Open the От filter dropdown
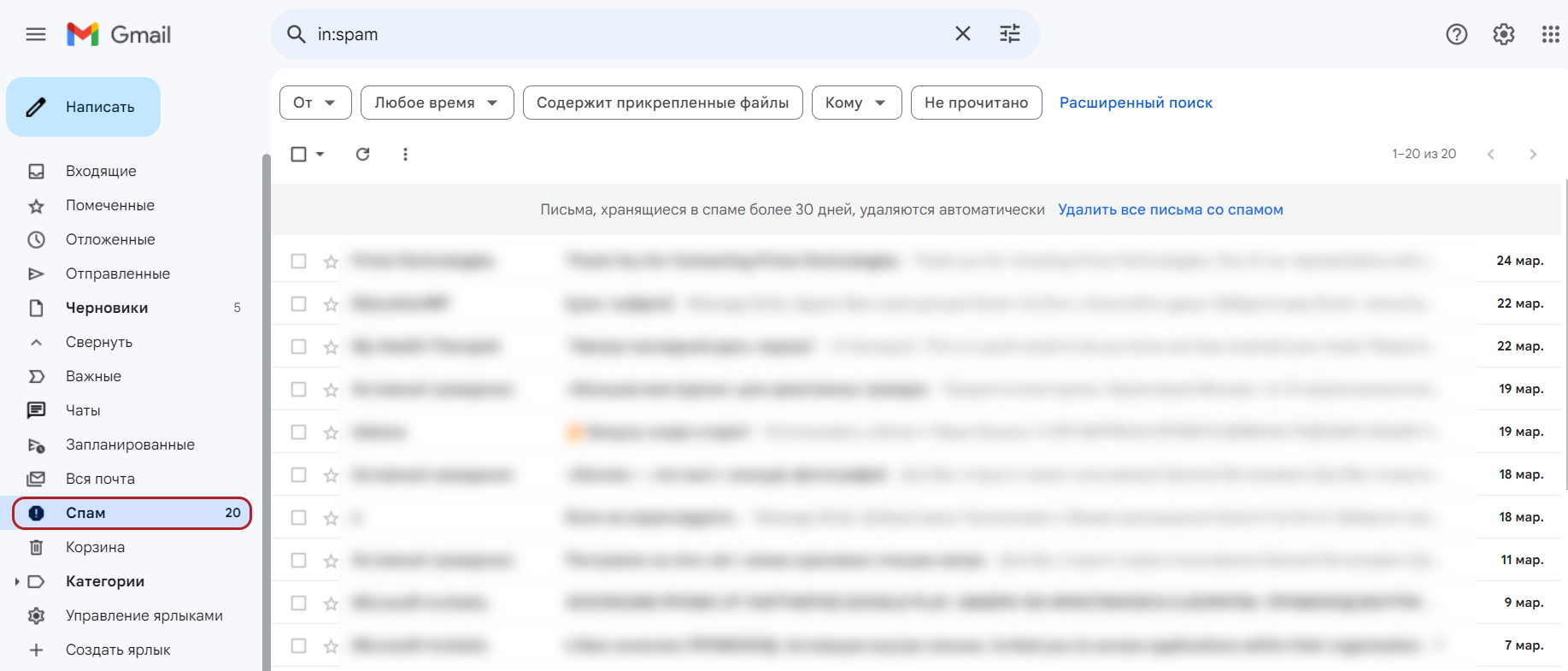1568x671 pixels. pos(315,103)
